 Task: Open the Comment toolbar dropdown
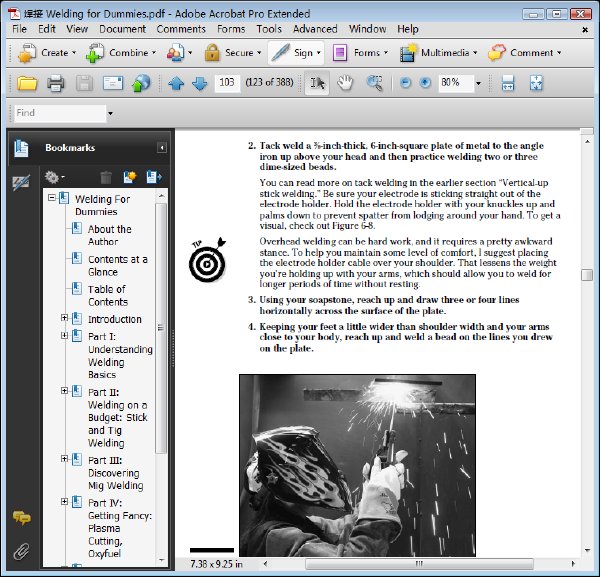point(525,53)
